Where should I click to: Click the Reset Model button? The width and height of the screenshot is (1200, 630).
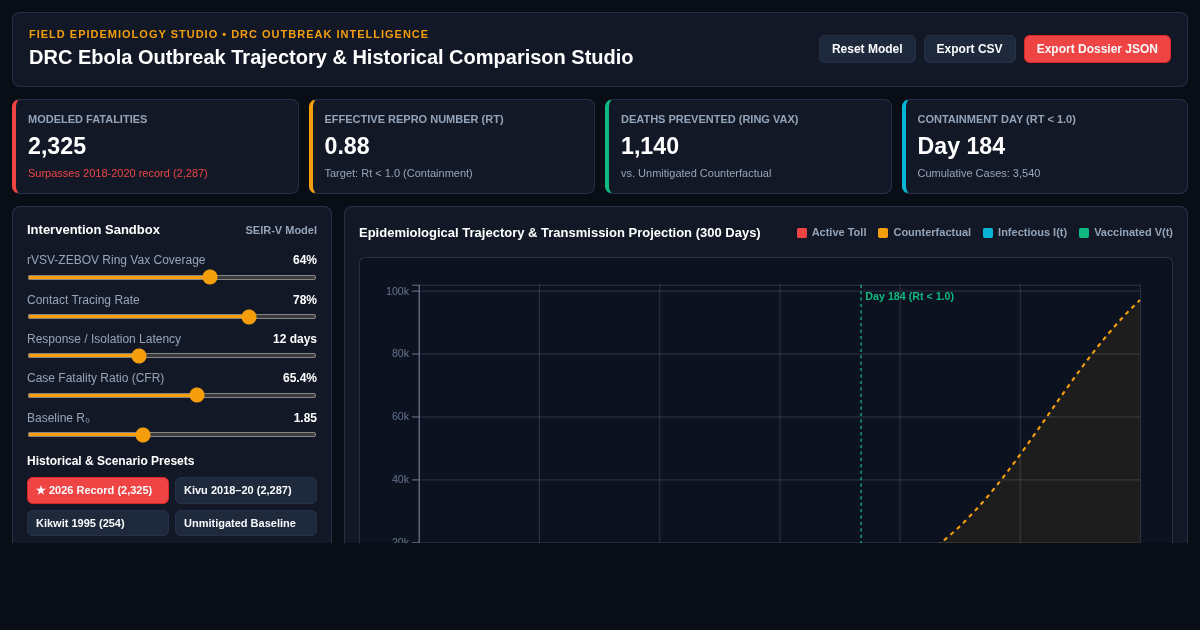(x=867, y=49)
